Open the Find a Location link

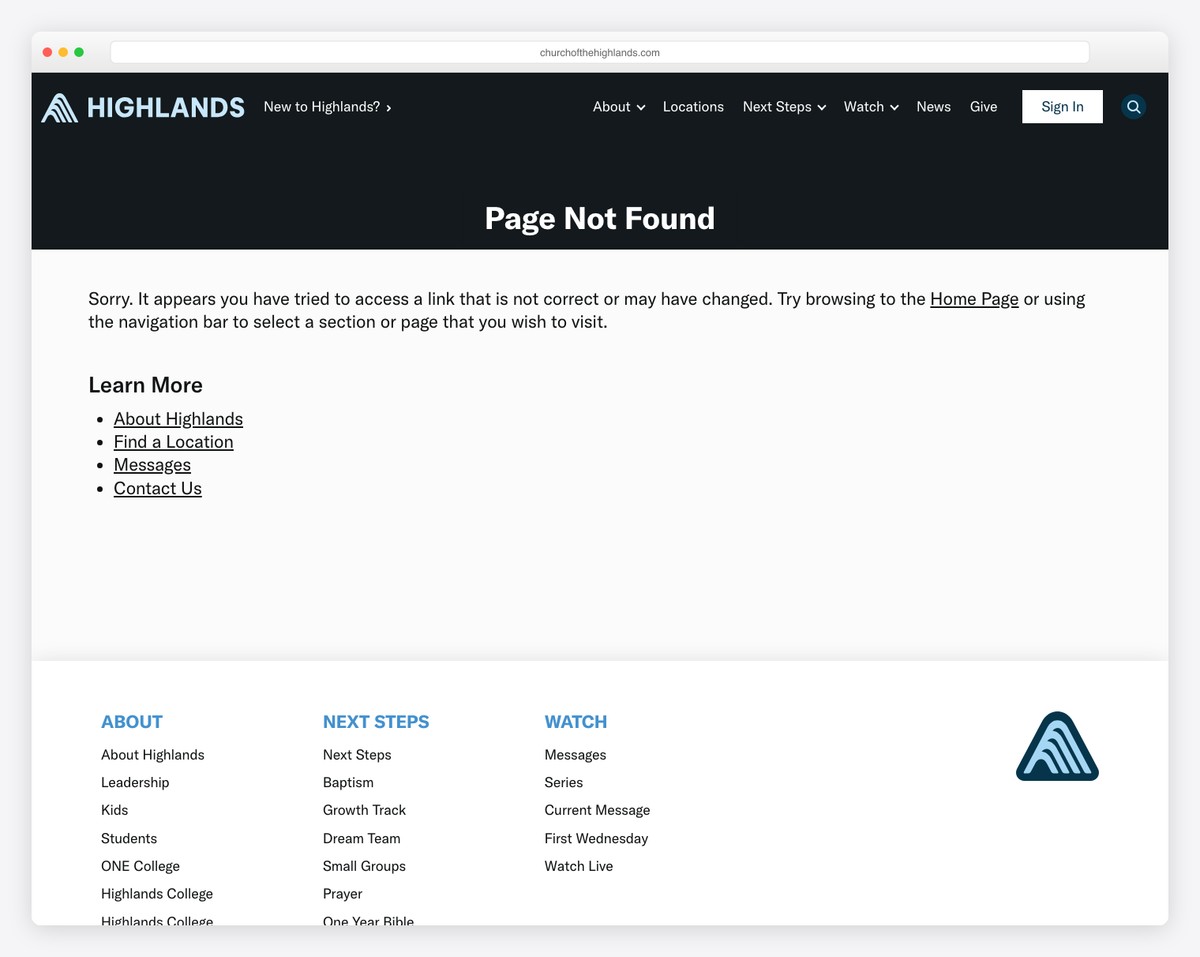(173, 442)
